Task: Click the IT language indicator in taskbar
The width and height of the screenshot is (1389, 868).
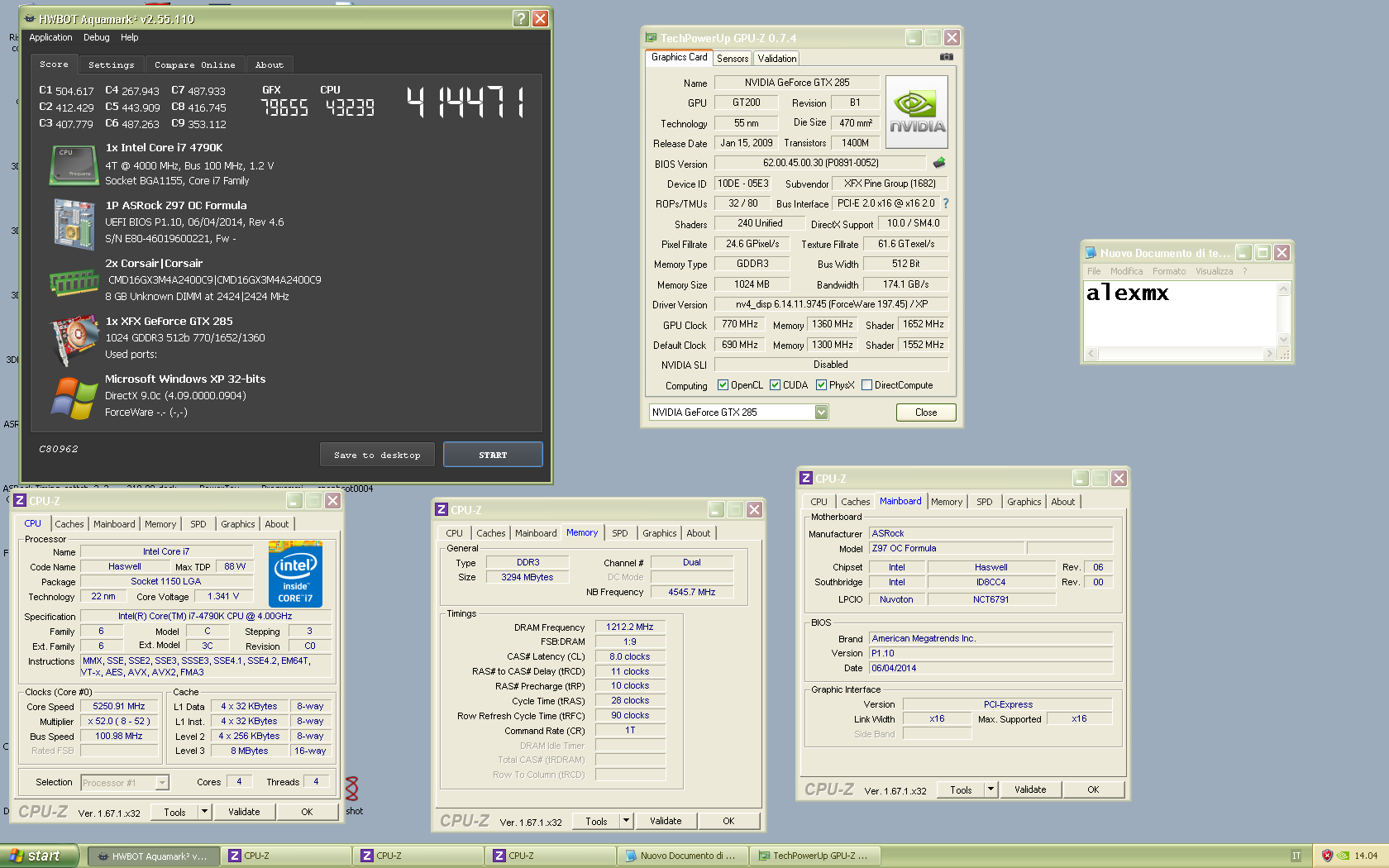Action: 1296,856
